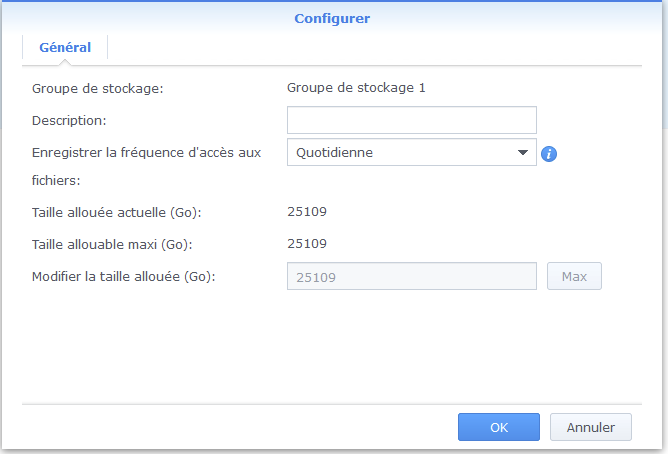
Task: Open the Quotidienne combo box
Action: pyautogui.click(x=400, y=153)
